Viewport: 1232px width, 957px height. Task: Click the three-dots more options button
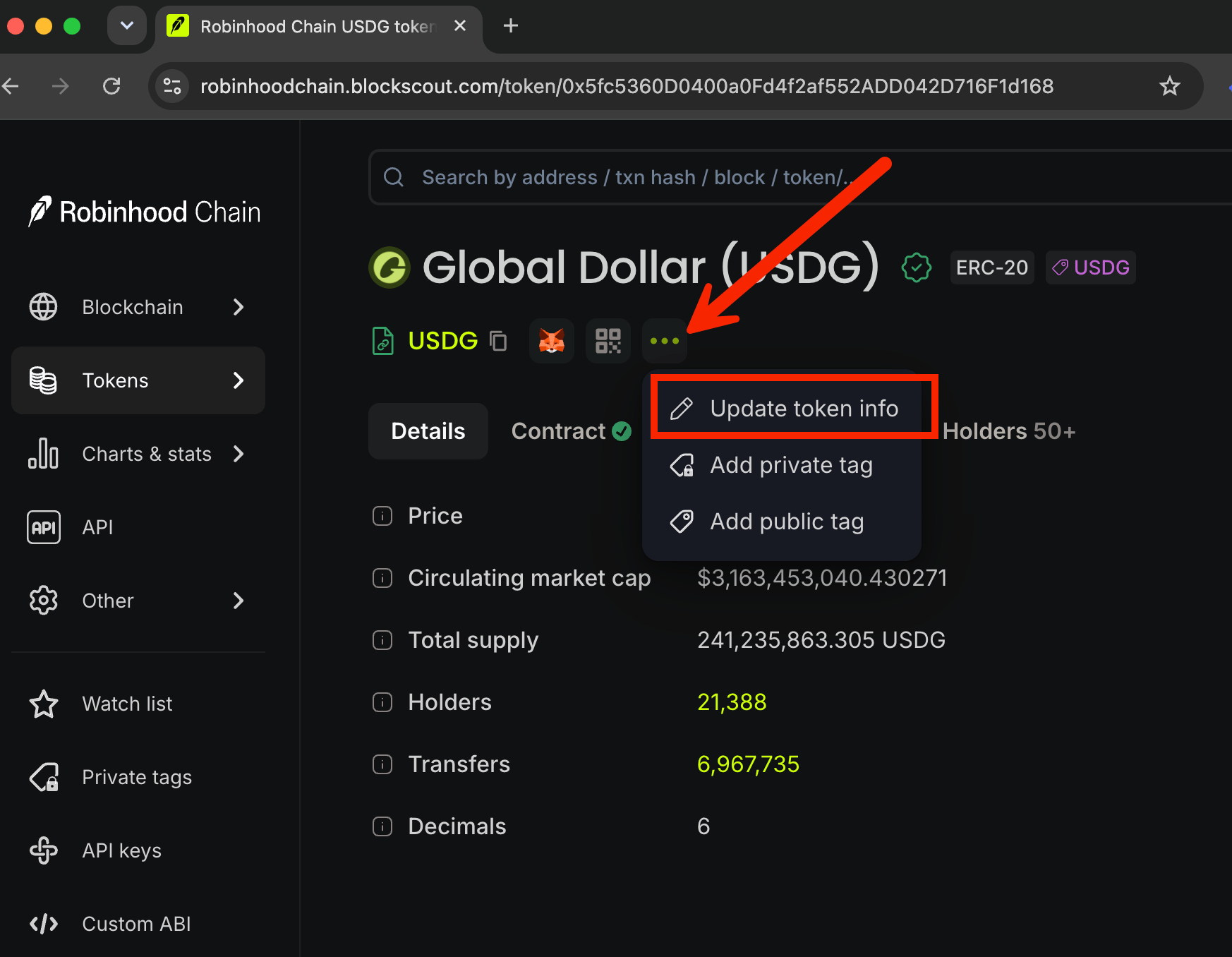665,341
